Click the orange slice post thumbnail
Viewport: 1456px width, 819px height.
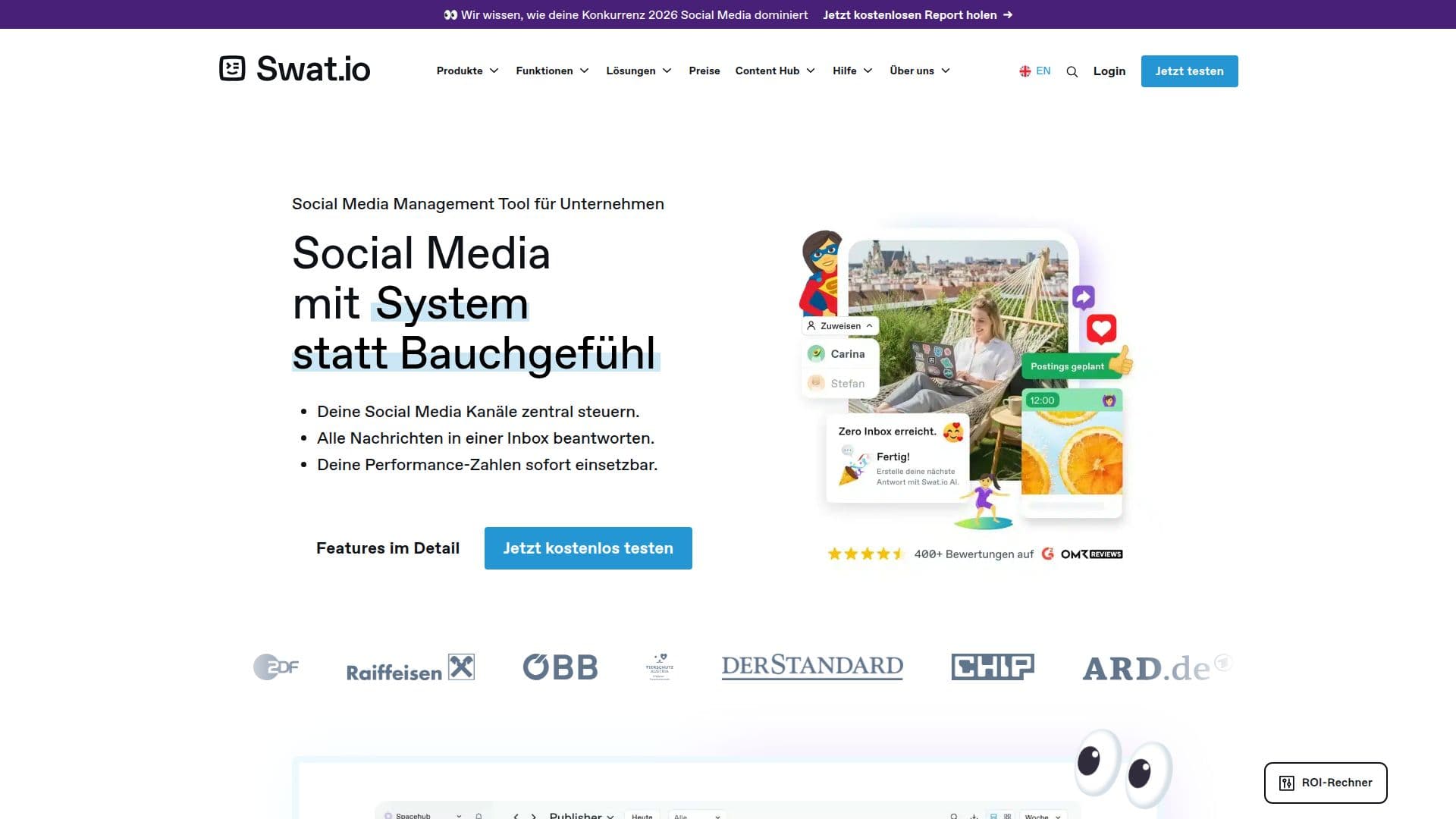[1072, 453]
